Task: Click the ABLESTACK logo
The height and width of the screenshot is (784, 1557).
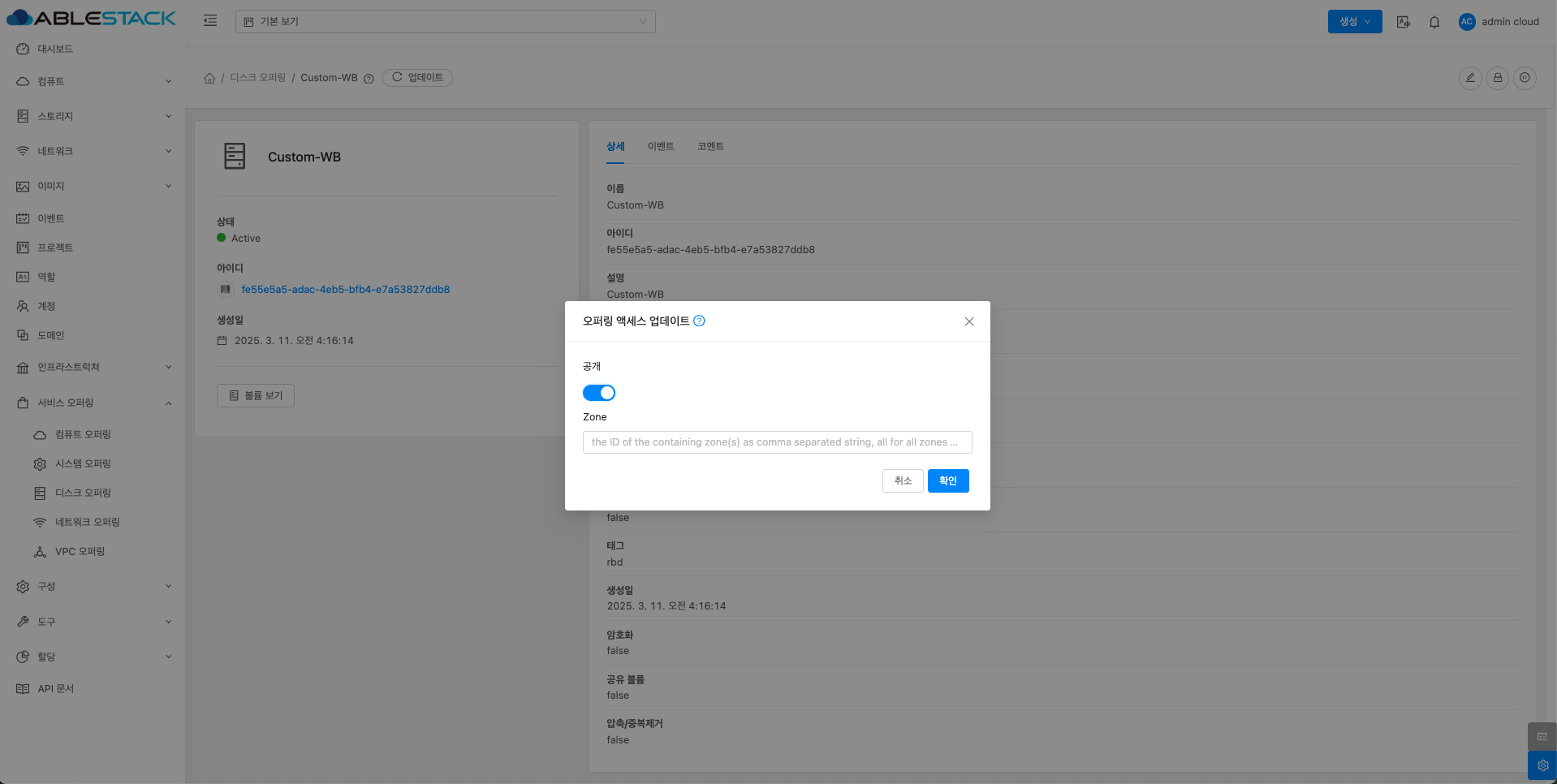Action: pos(91,18)
